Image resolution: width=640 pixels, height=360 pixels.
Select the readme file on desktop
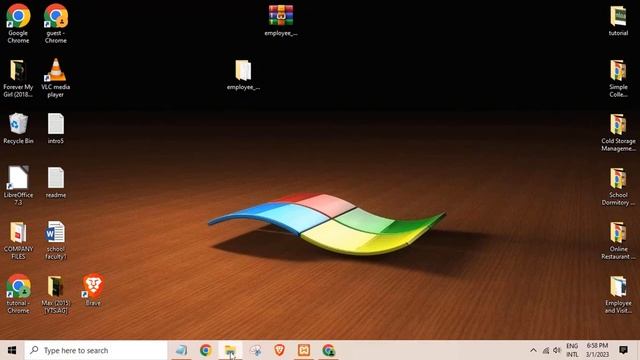(56, 182)
